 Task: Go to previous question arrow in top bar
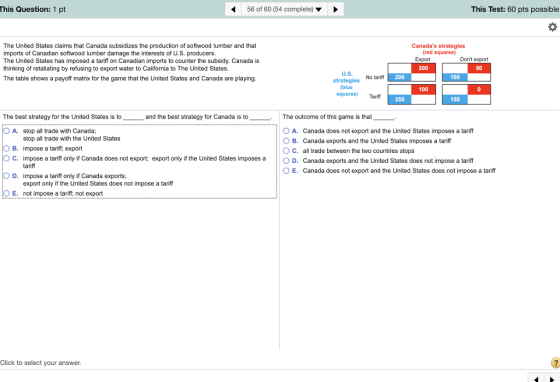233,9
